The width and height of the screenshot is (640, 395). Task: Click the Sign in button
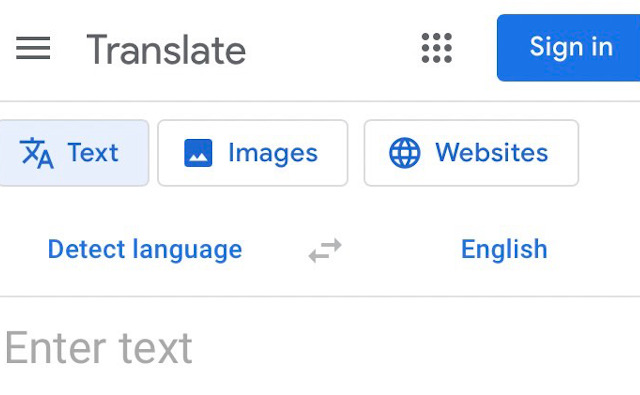tap(569, 47)
